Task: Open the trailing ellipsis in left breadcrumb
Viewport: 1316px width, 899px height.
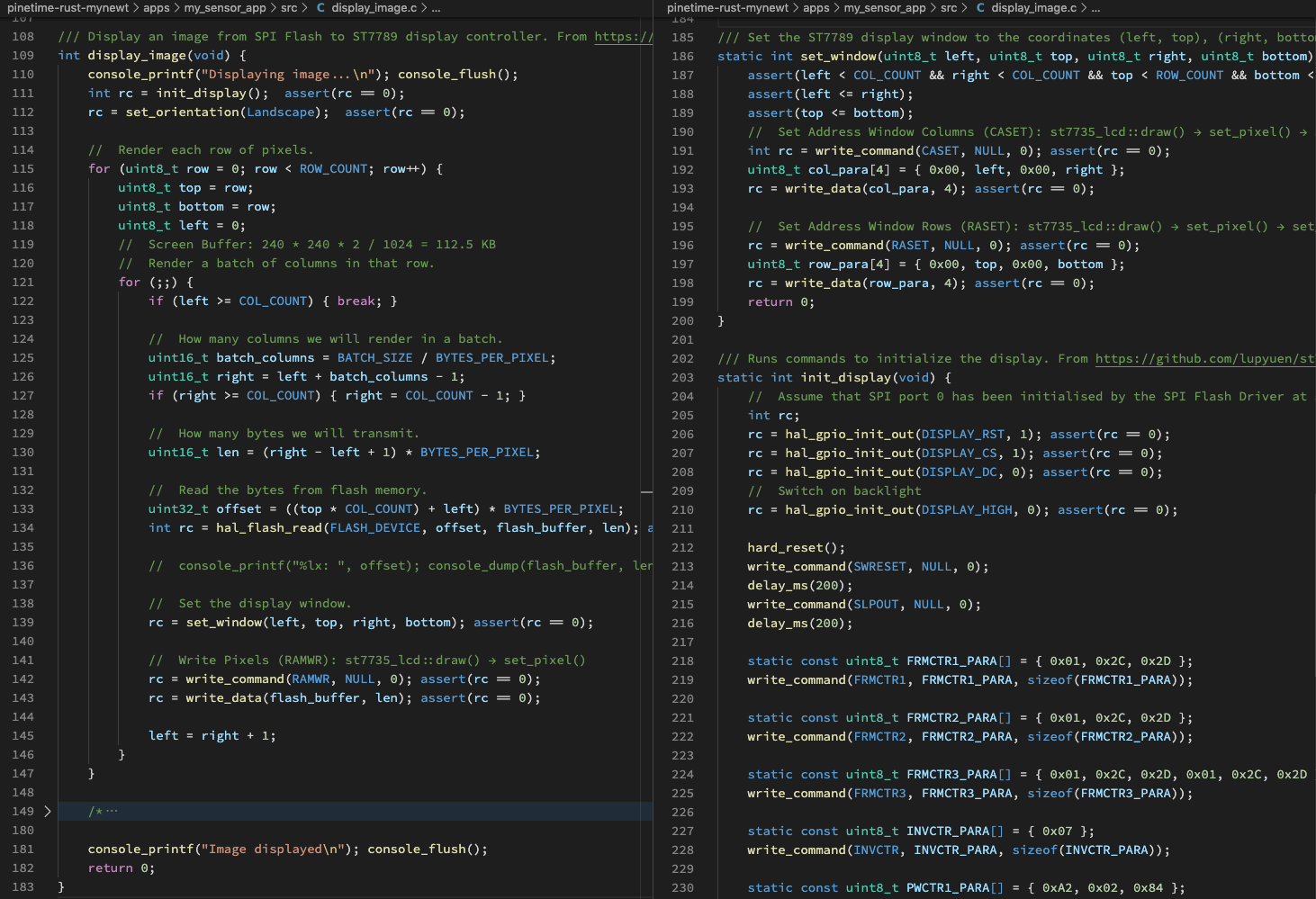Action: (436, 8)
